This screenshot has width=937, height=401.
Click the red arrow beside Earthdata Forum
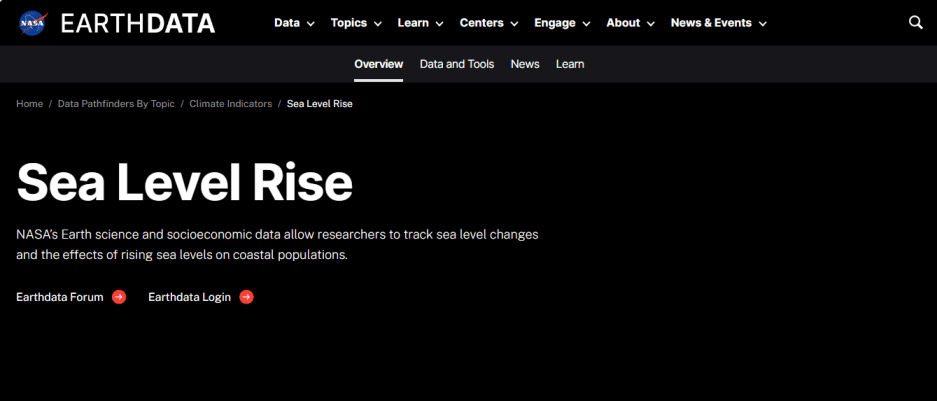[x=119, y=297]
